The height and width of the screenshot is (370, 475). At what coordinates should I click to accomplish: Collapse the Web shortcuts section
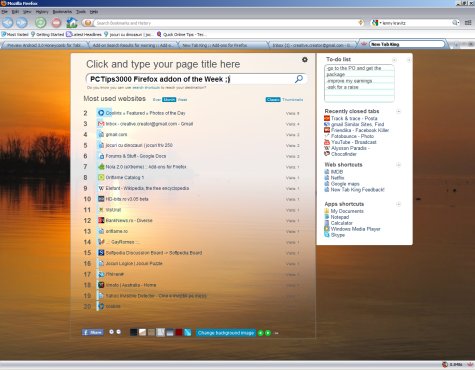click(x=398, y=165)
